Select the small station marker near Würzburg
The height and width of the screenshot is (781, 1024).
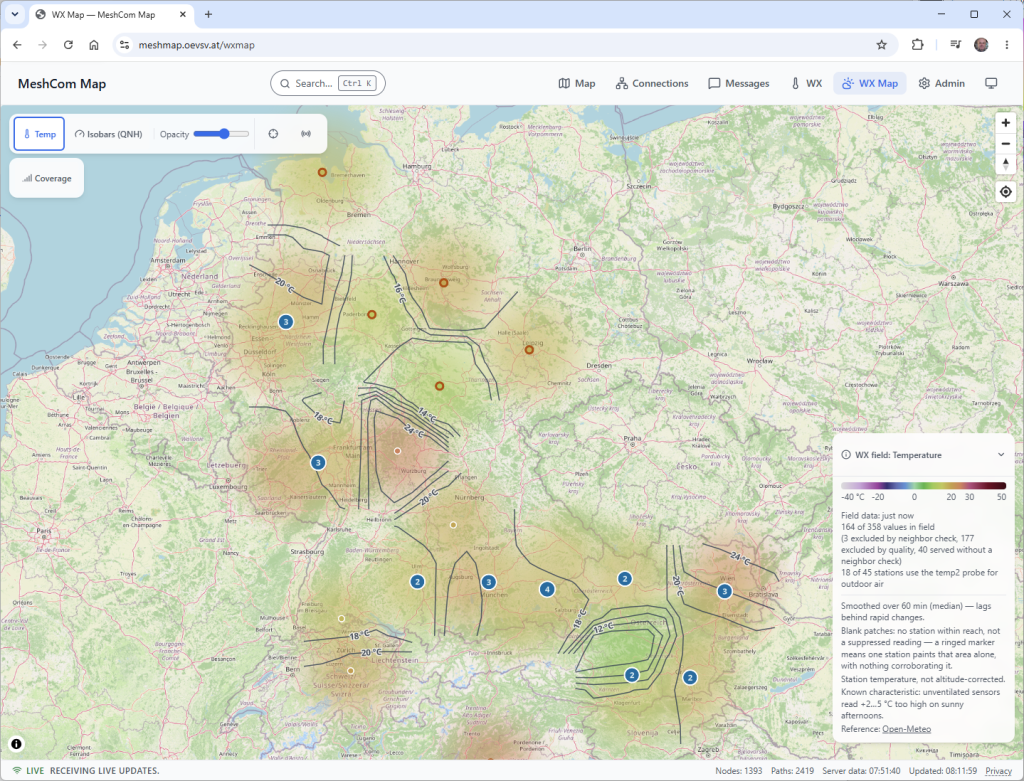tap(397, 451)
